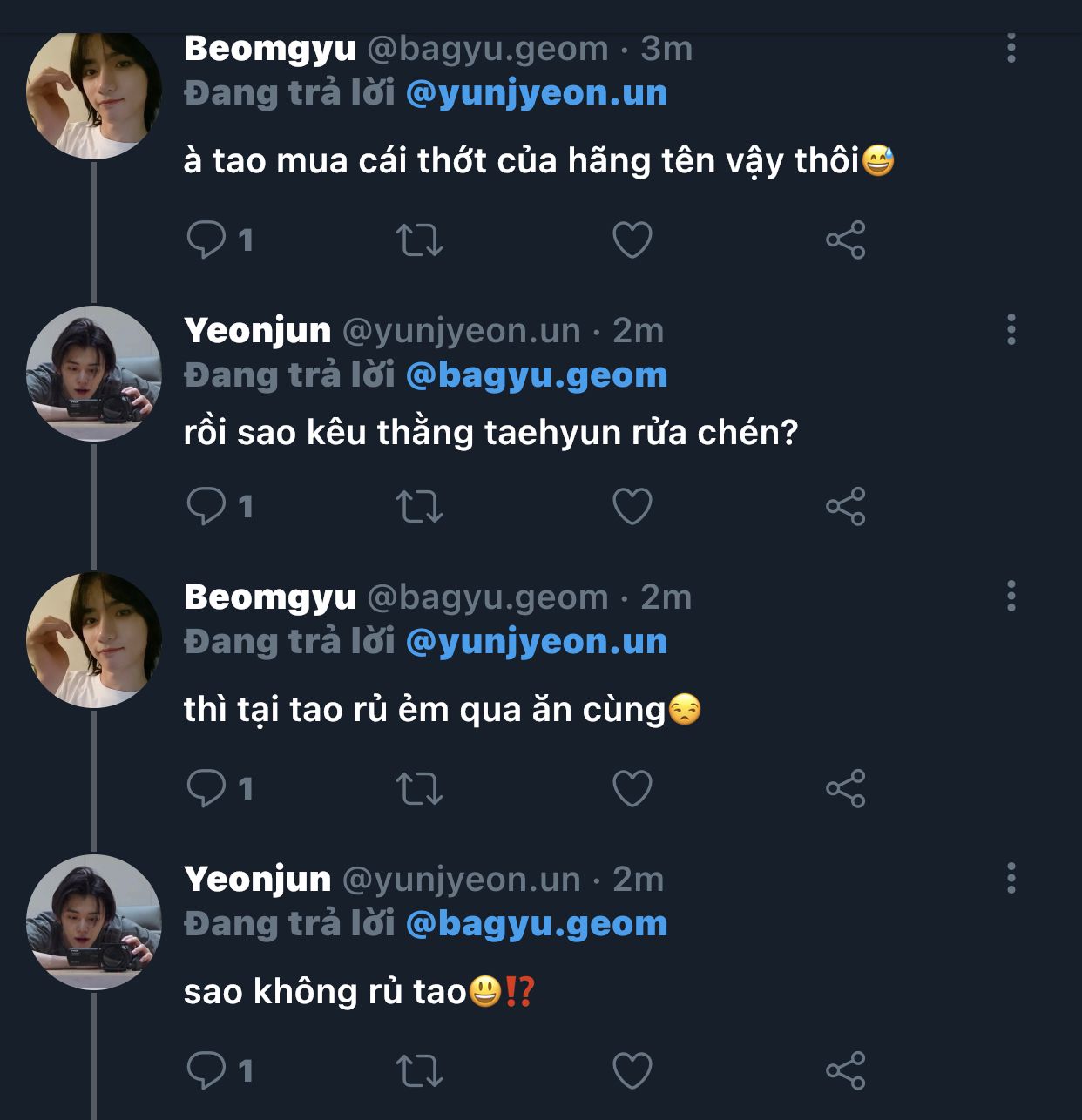The width and height of the screenshot is (1082, 1120).
Task: Click Yeonjun's avatar on the rửa chén tweet
Action: coord(94,374)
